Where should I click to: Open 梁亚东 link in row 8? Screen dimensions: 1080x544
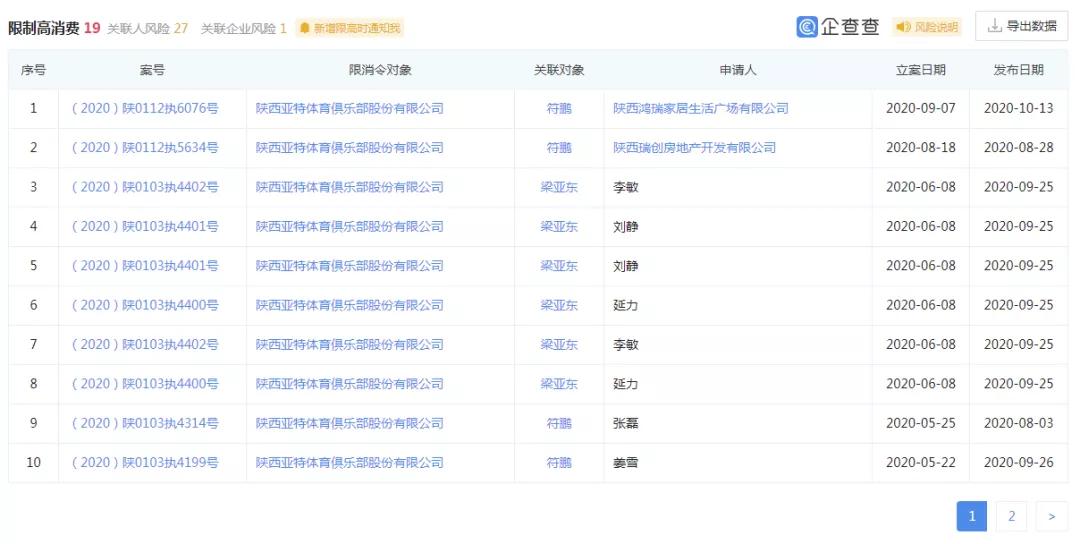click(x=559, y=384)
